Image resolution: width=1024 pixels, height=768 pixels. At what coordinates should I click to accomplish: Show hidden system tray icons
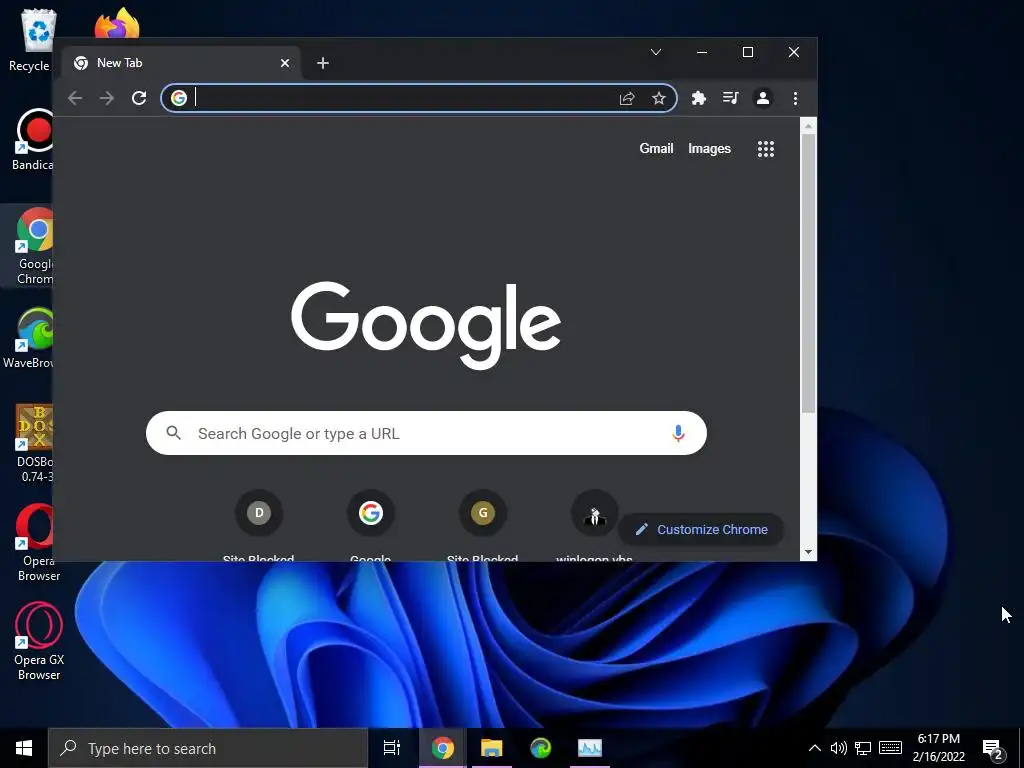click(x=814, y=748)
